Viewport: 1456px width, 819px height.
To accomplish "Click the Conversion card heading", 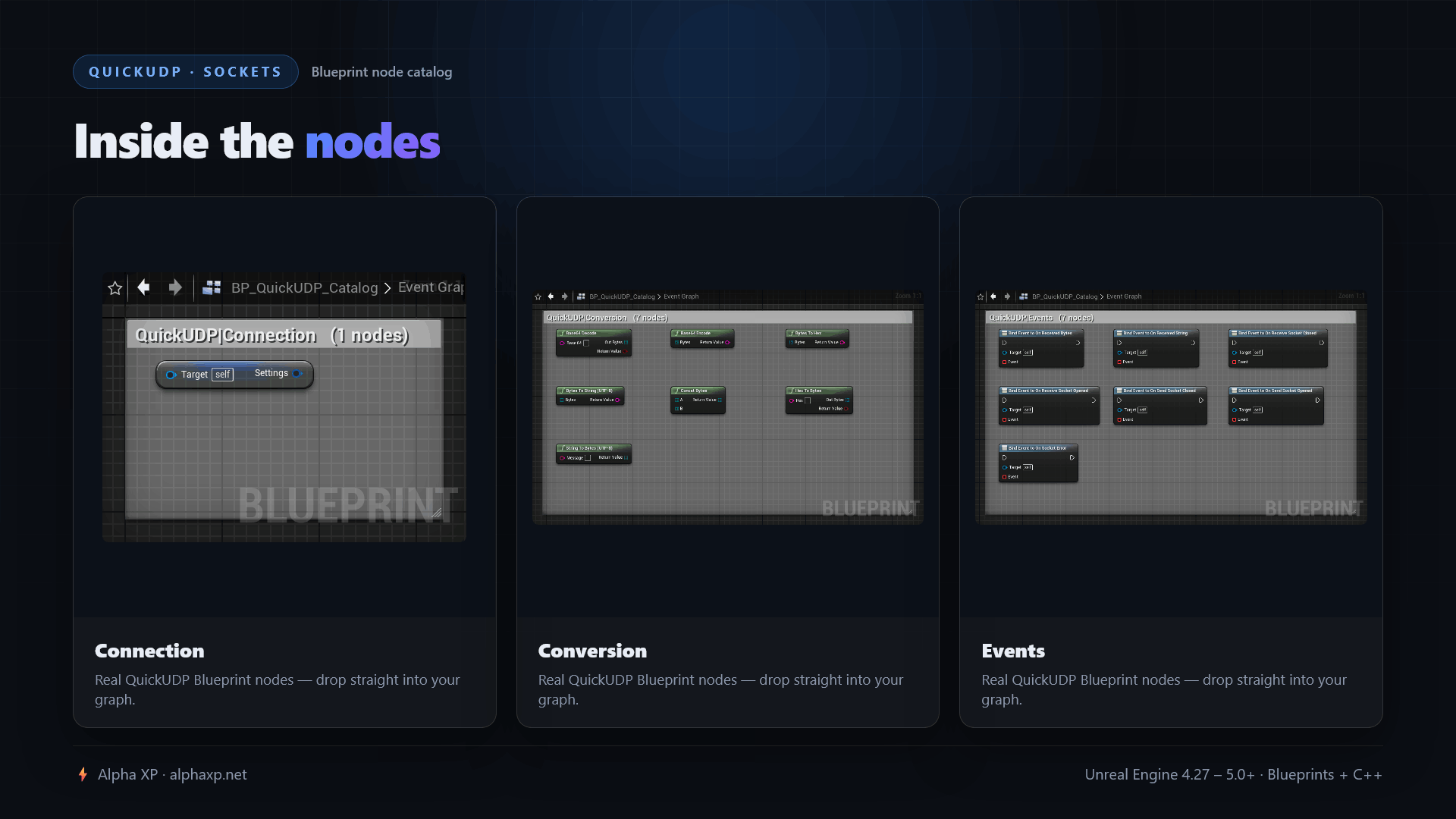I will tap(592, 651).
